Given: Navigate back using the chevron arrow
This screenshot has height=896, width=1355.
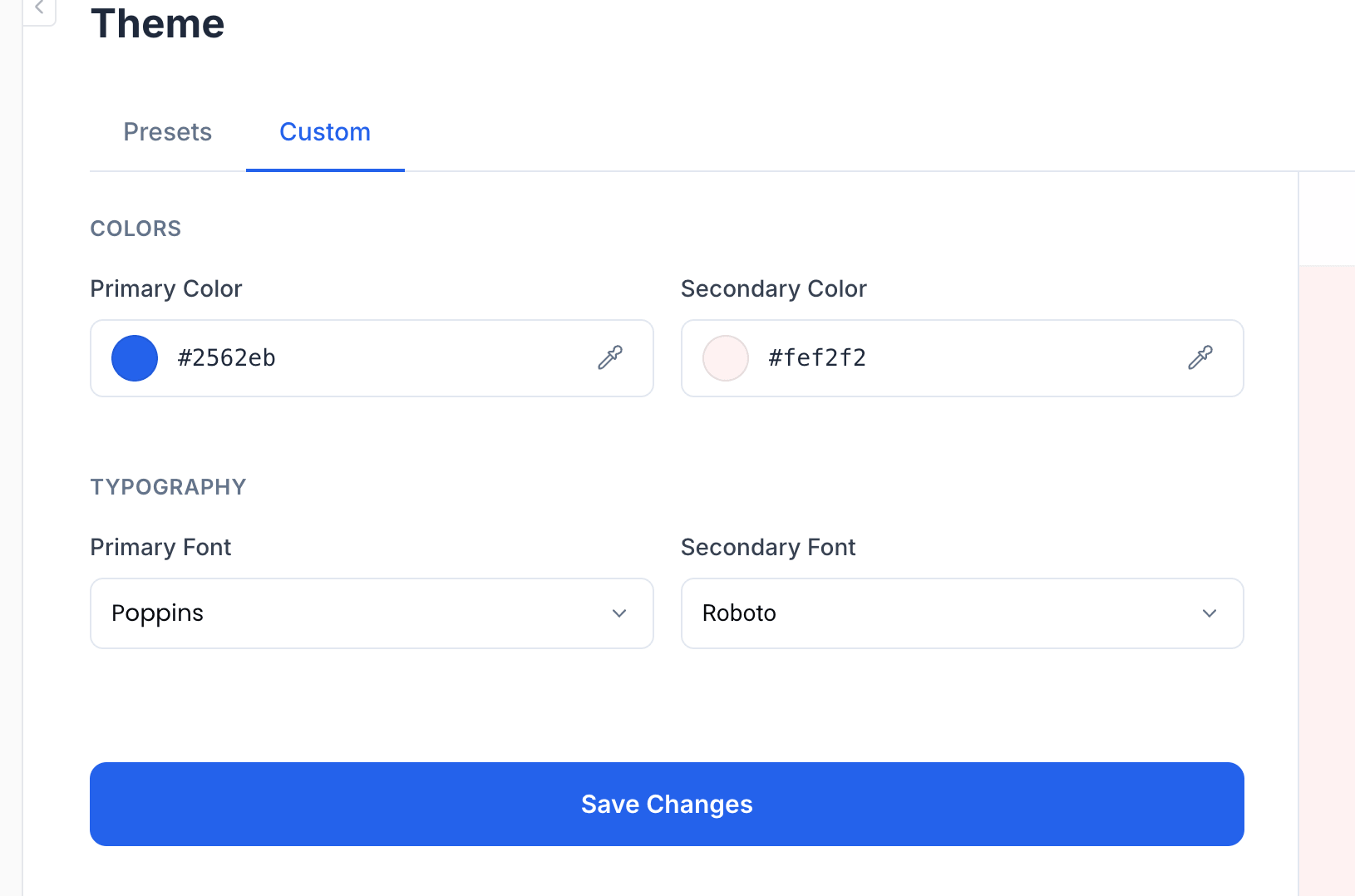Looking at the screenshot, I should tap(39, 8).
